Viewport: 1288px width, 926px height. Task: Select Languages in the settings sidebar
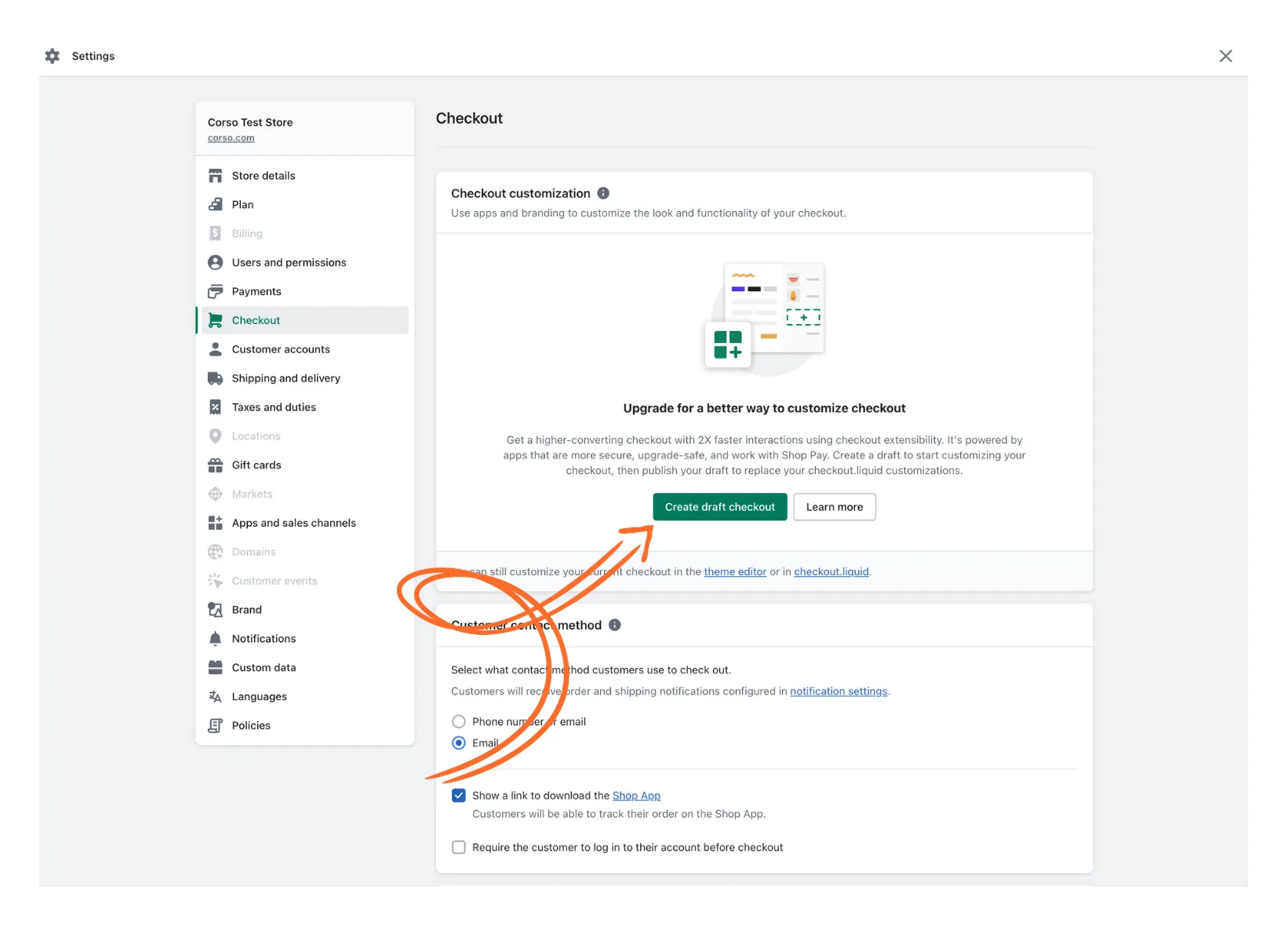258,696
